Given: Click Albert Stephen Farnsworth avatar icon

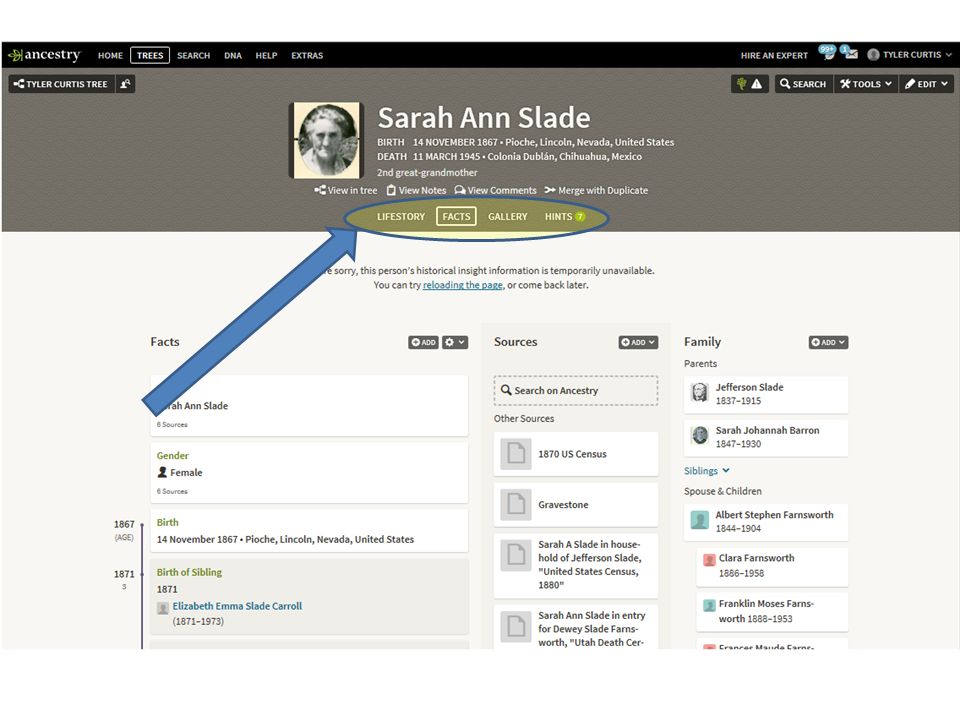Looking at the screenshot, I should [700, 520].
